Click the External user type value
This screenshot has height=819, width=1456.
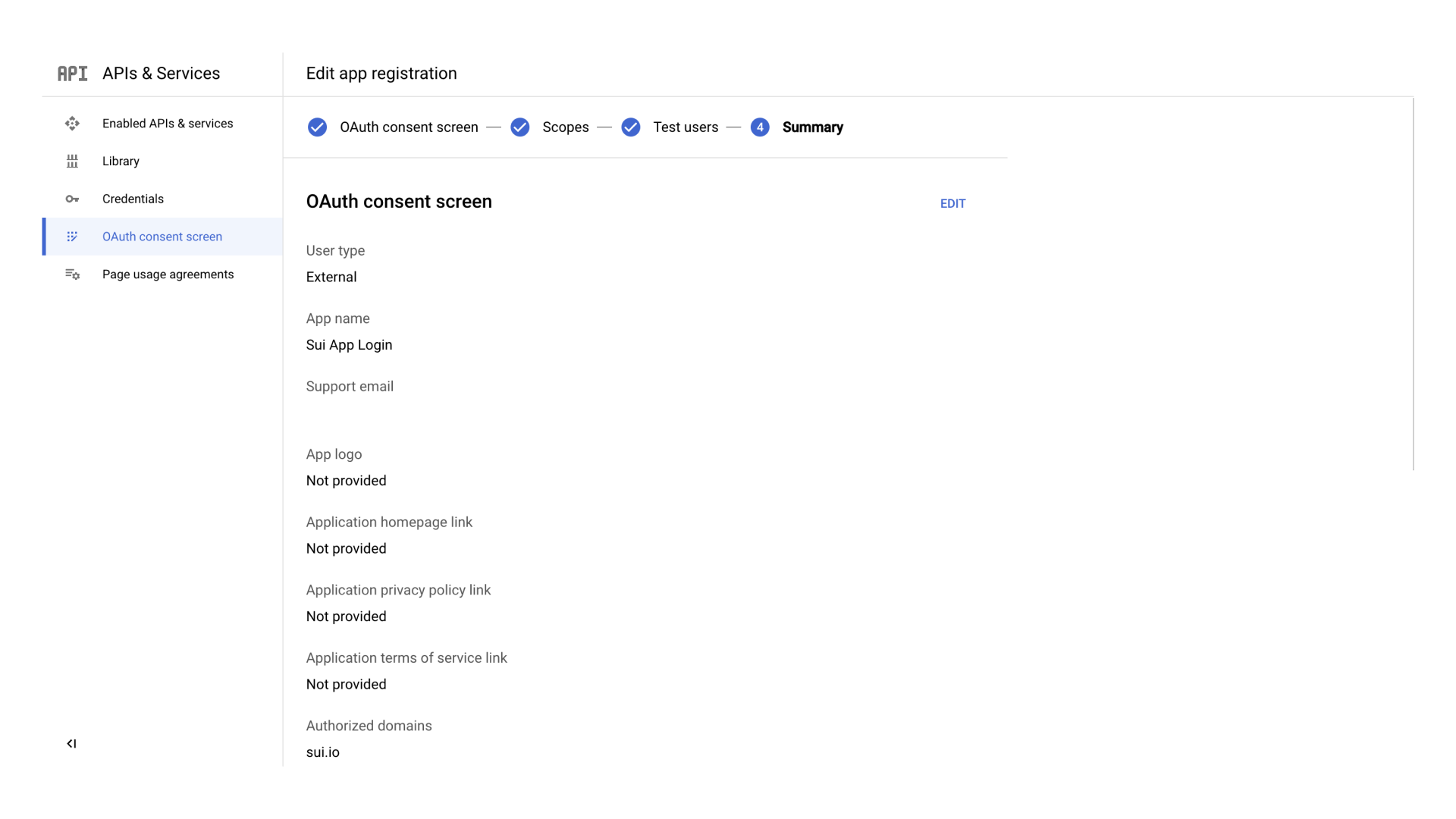tap(331, 278)
